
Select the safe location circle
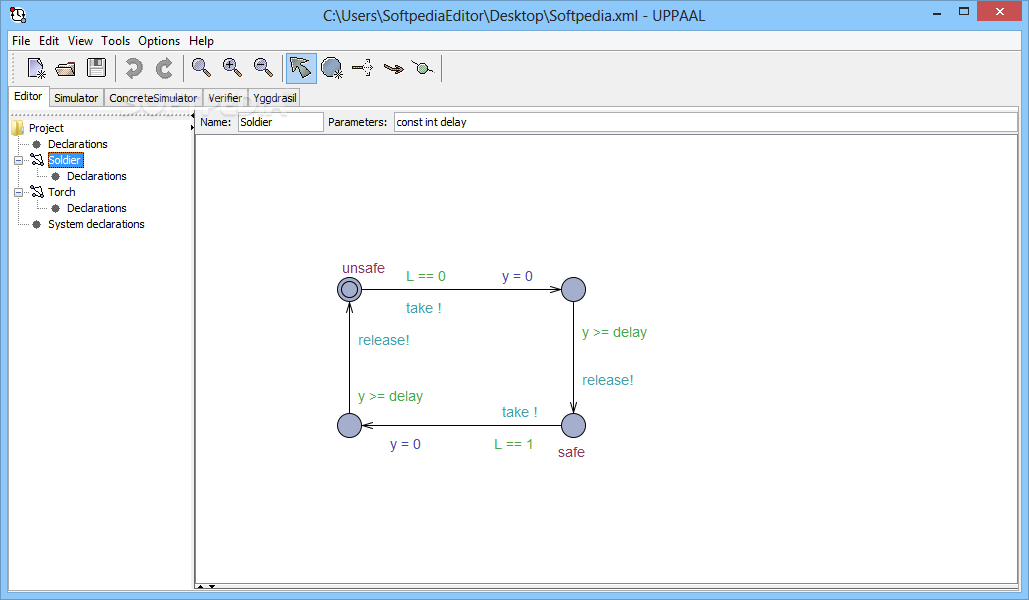click(x=573, y=425)
